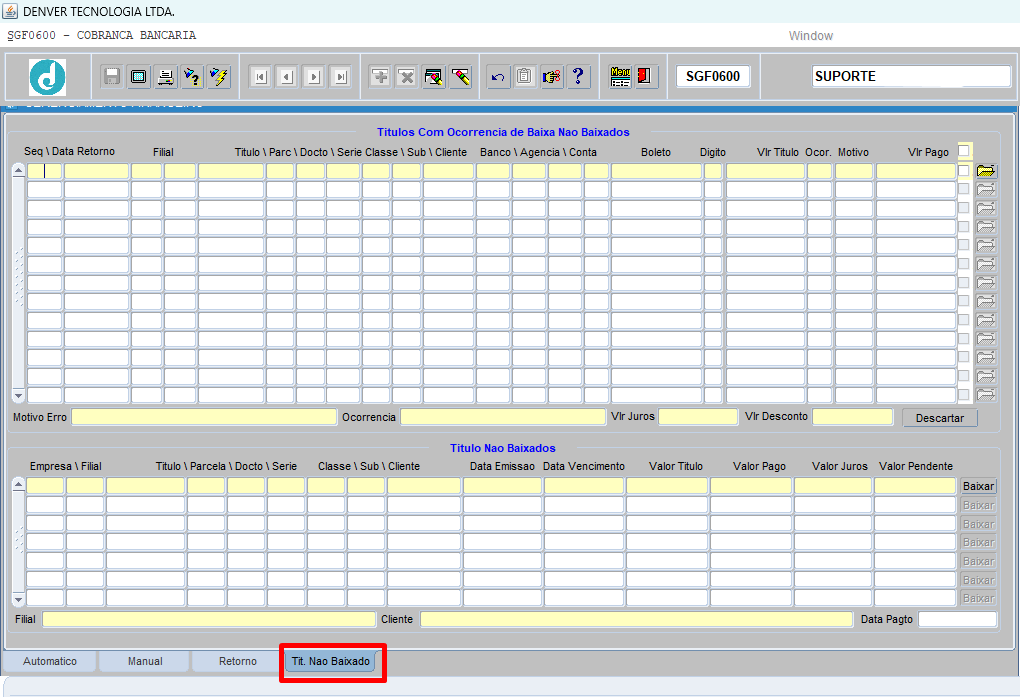Viewport: 1020px width, 697px height.
Task: Click the Descartar button
Action: tap(940, 418)
